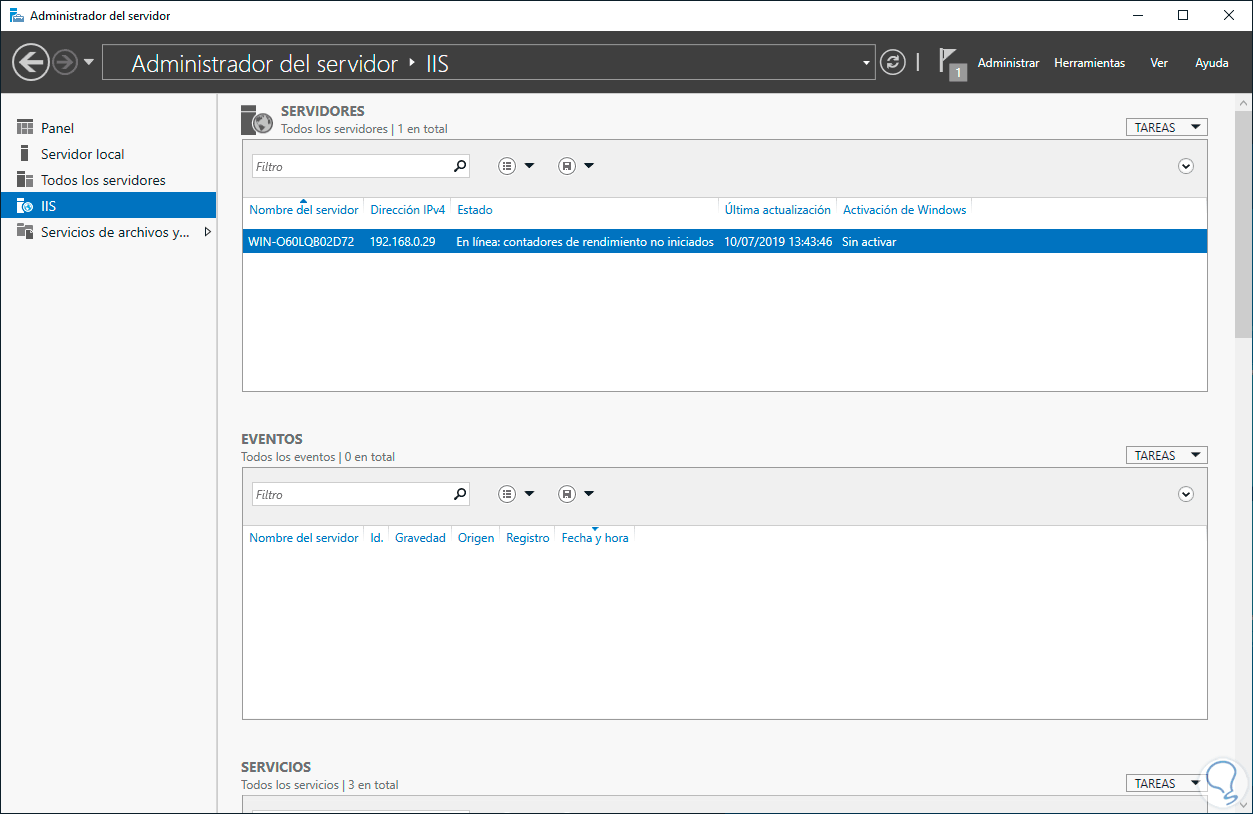Viewport: 1253px width, 814px height.
Task: Open the TAREAS dropdown in Servicios
Action: tap(1166, 783)
